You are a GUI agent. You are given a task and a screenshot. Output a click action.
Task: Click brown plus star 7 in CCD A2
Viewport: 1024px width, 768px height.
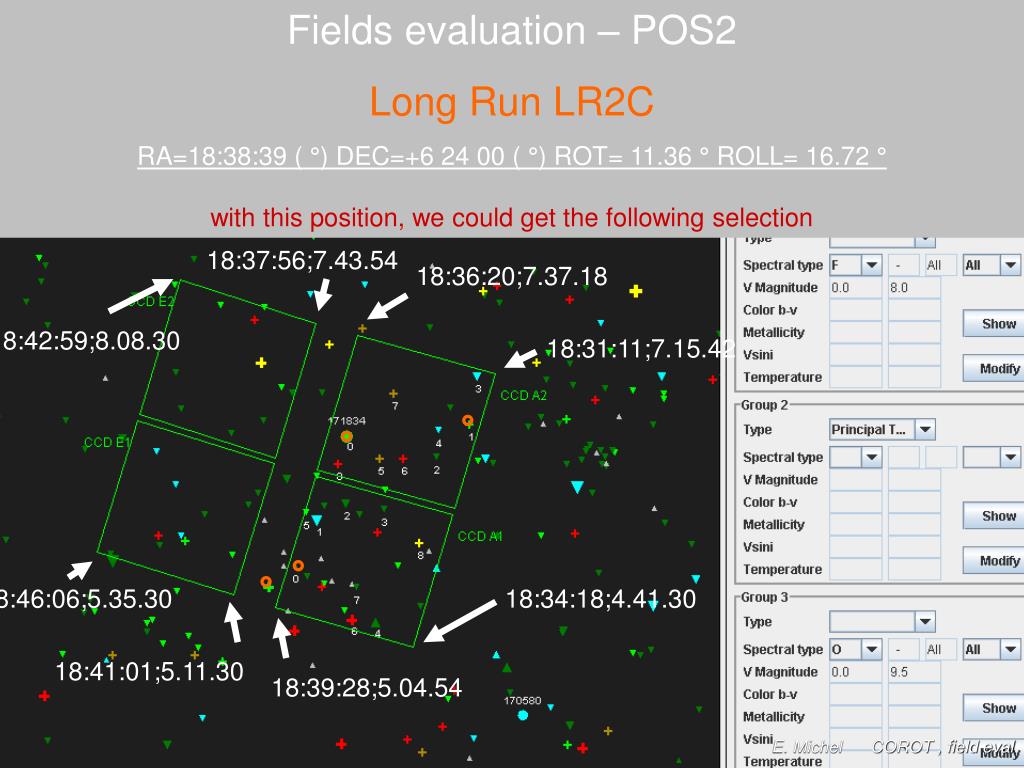point(393,394)
